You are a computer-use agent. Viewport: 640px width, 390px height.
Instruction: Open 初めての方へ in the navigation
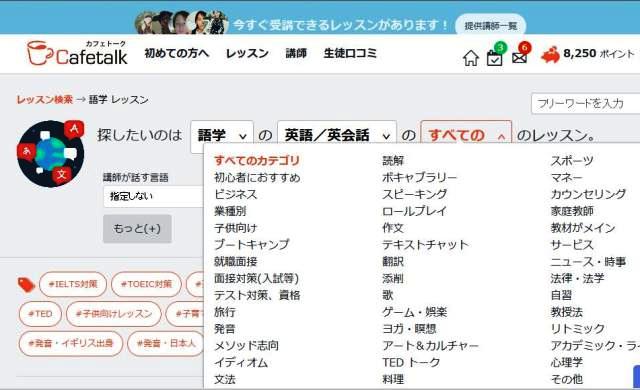[x=177, y=53]
